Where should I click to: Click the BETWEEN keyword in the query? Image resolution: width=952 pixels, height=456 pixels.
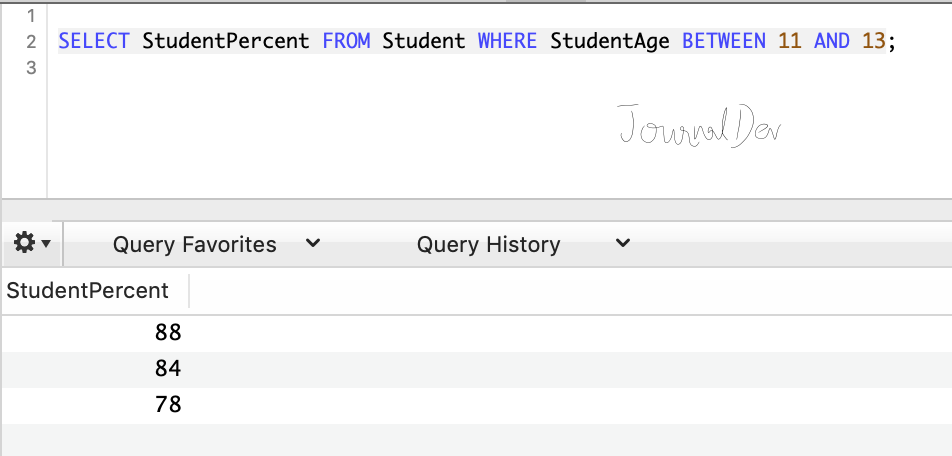coord(724,42)
